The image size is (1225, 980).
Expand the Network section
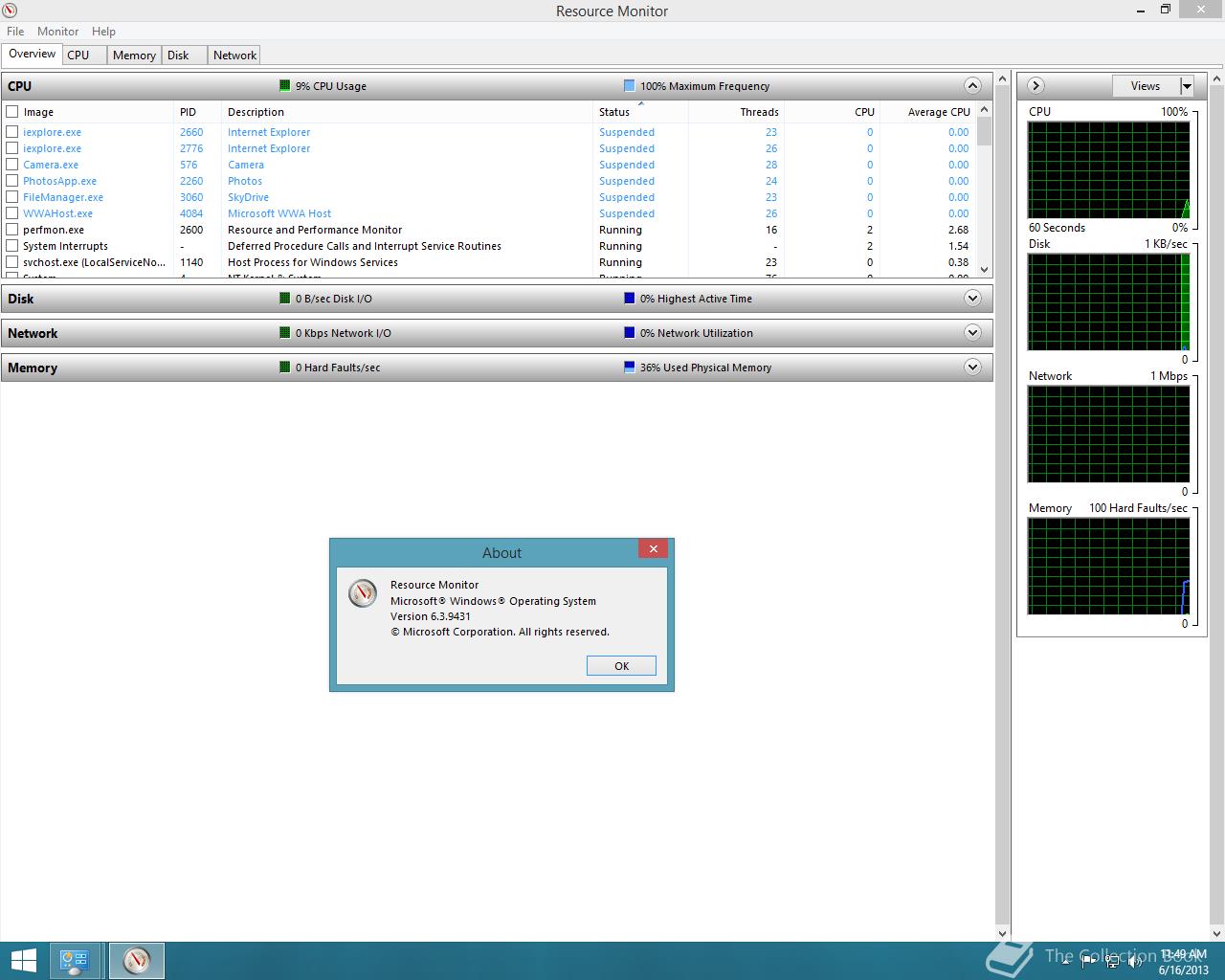(972, 333)
